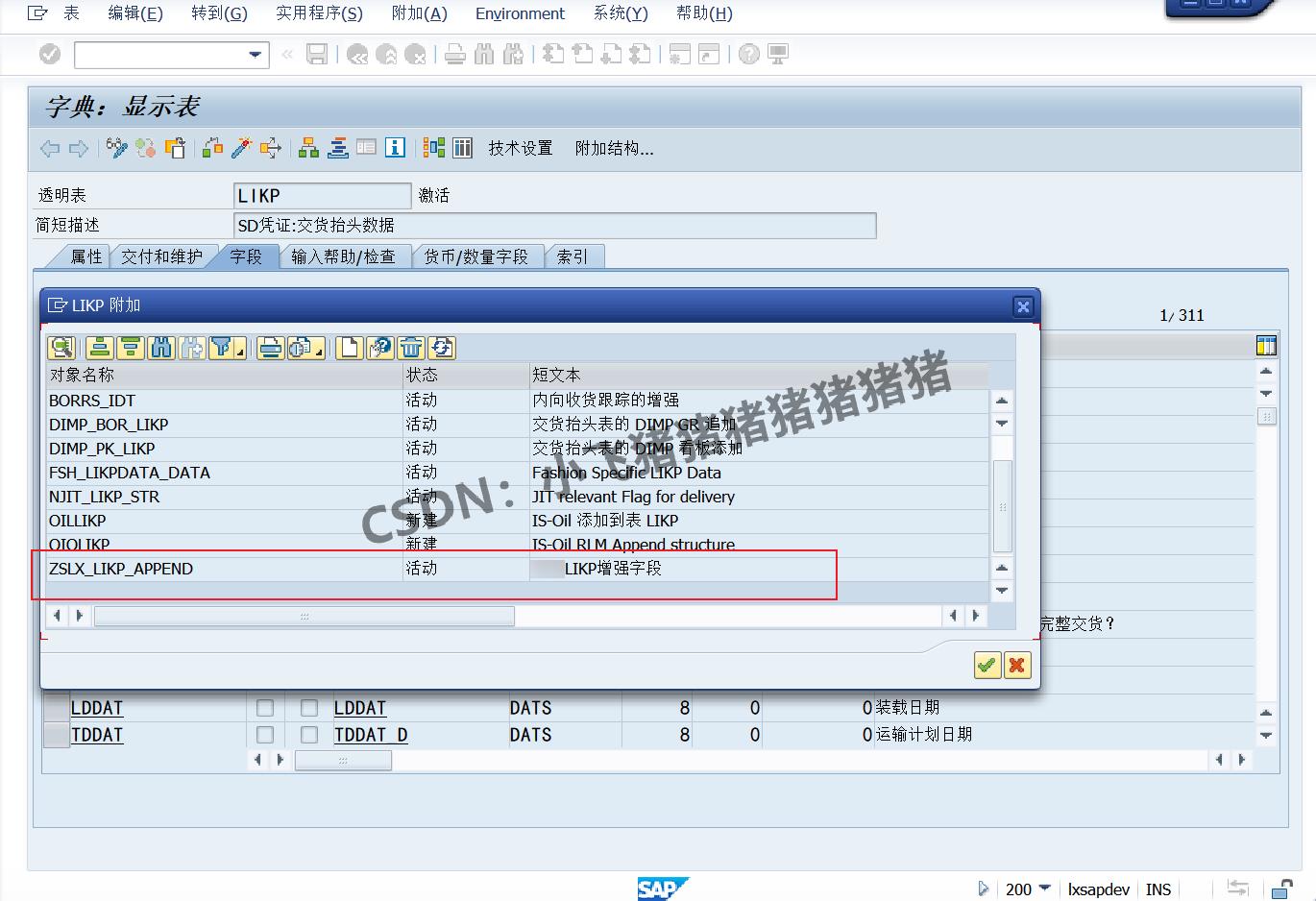
Task: Select the sort descending icon
Action: click(130, 348)
